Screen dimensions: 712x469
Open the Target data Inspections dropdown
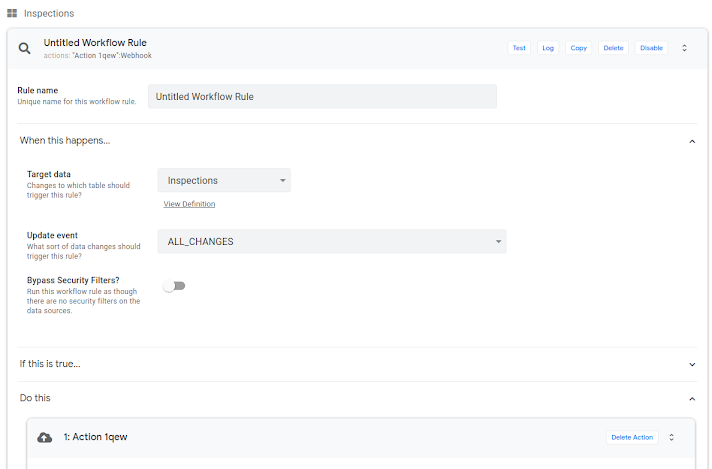(x=224, y=181)
